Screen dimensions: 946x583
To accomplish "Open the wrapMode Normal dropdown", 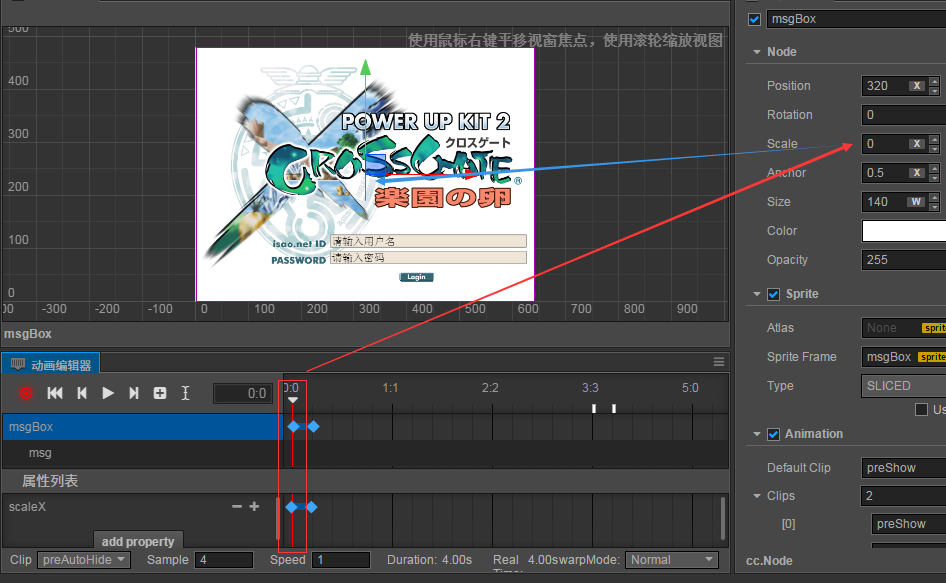I will (x=671, y=560).
